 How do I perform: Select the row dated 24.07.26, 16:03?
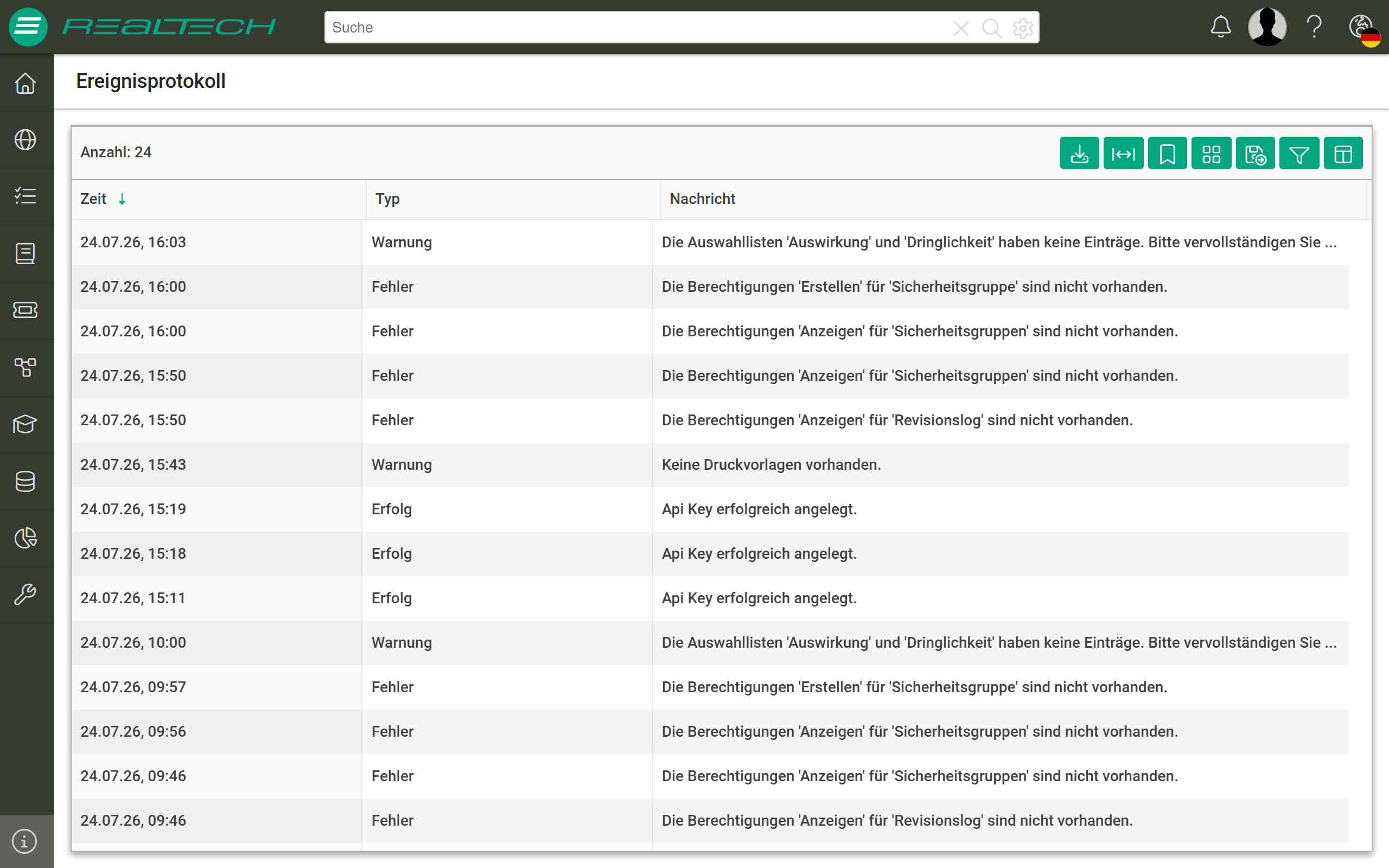pos(710,242)
